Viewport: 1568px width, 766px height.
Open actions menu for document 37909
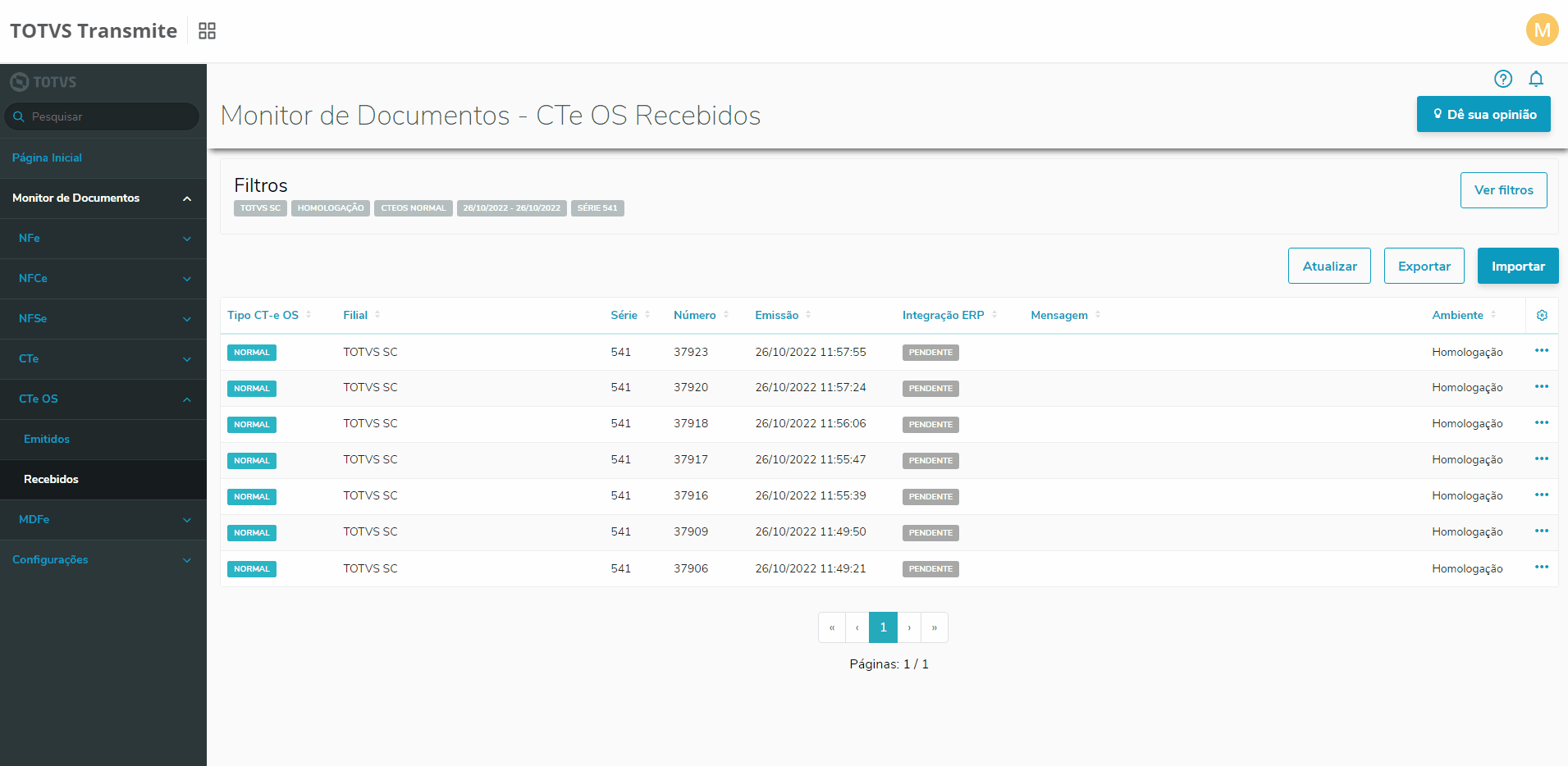[x=1542, y=531]
